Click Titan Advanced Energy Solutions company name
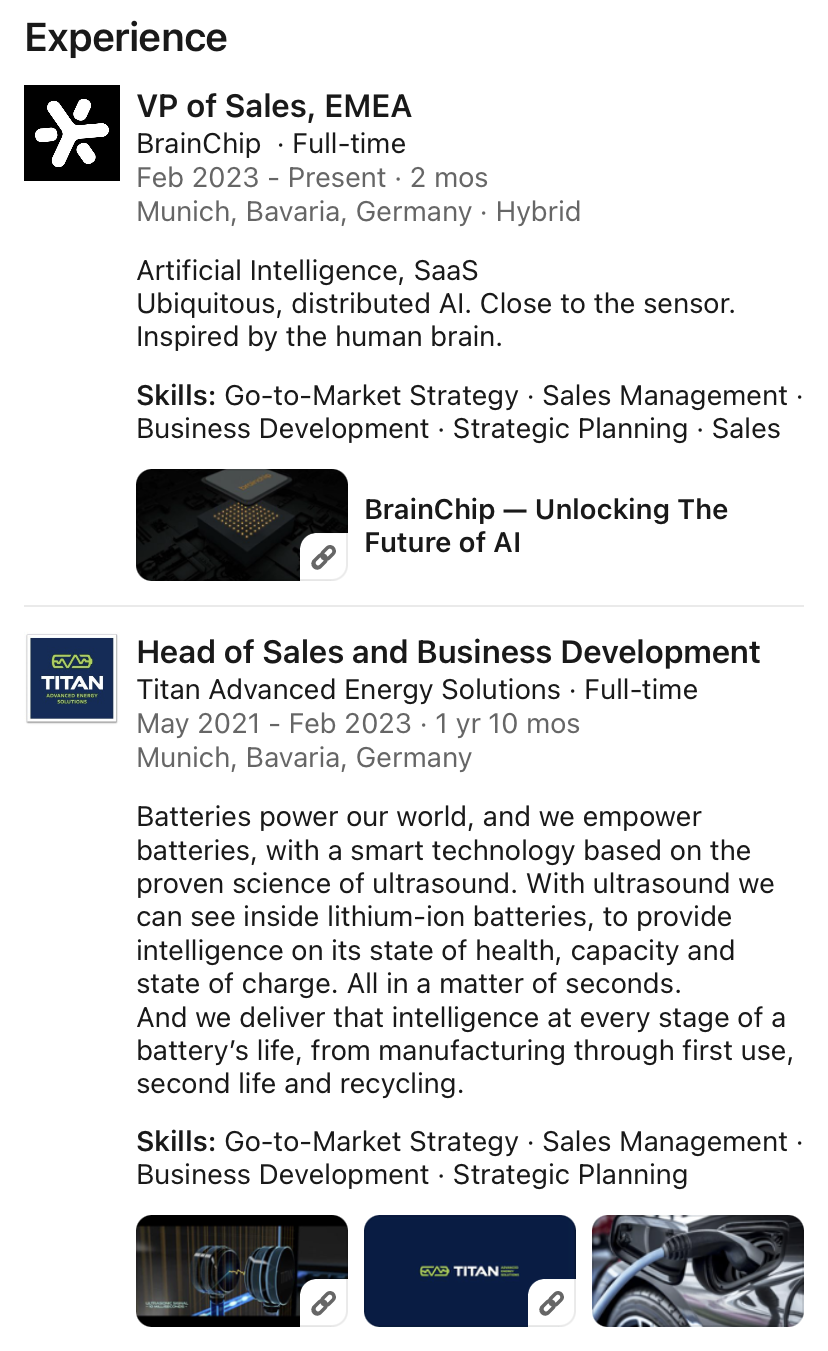Screen dimensions: 828x1351 pos(348,689)
